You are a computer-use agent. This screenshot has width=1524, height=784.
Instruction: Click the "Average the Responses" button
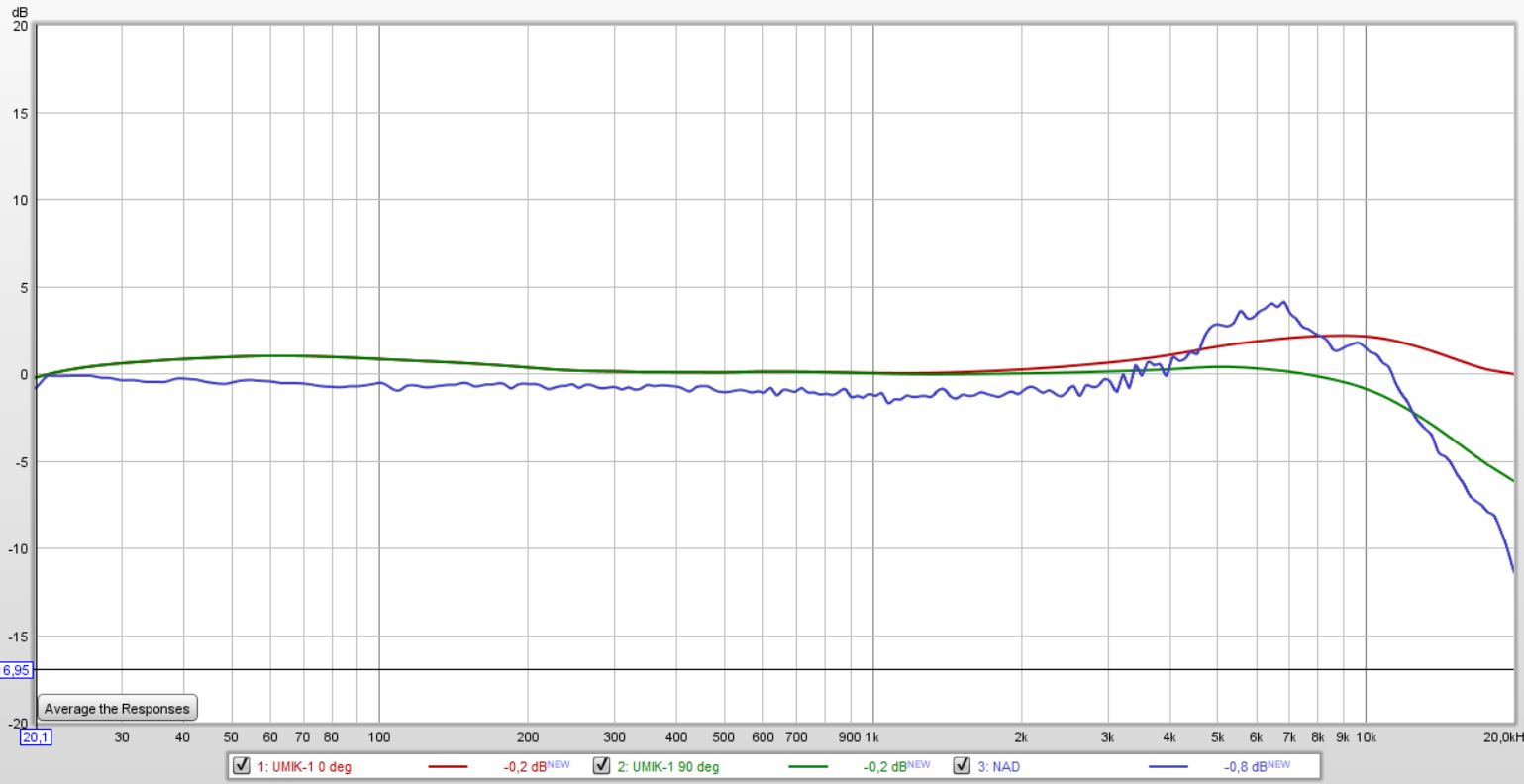pyautogui.click(x=116, y=707)
